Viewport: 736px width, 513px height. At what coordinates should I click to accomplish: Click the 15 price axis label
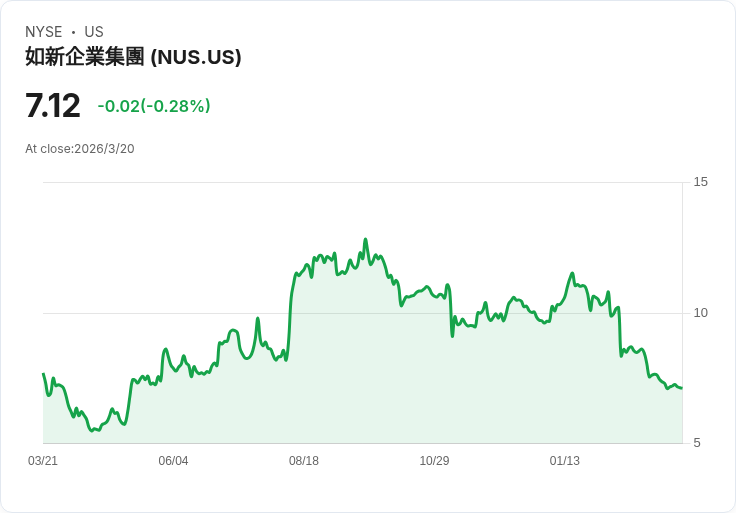[700, 182]
